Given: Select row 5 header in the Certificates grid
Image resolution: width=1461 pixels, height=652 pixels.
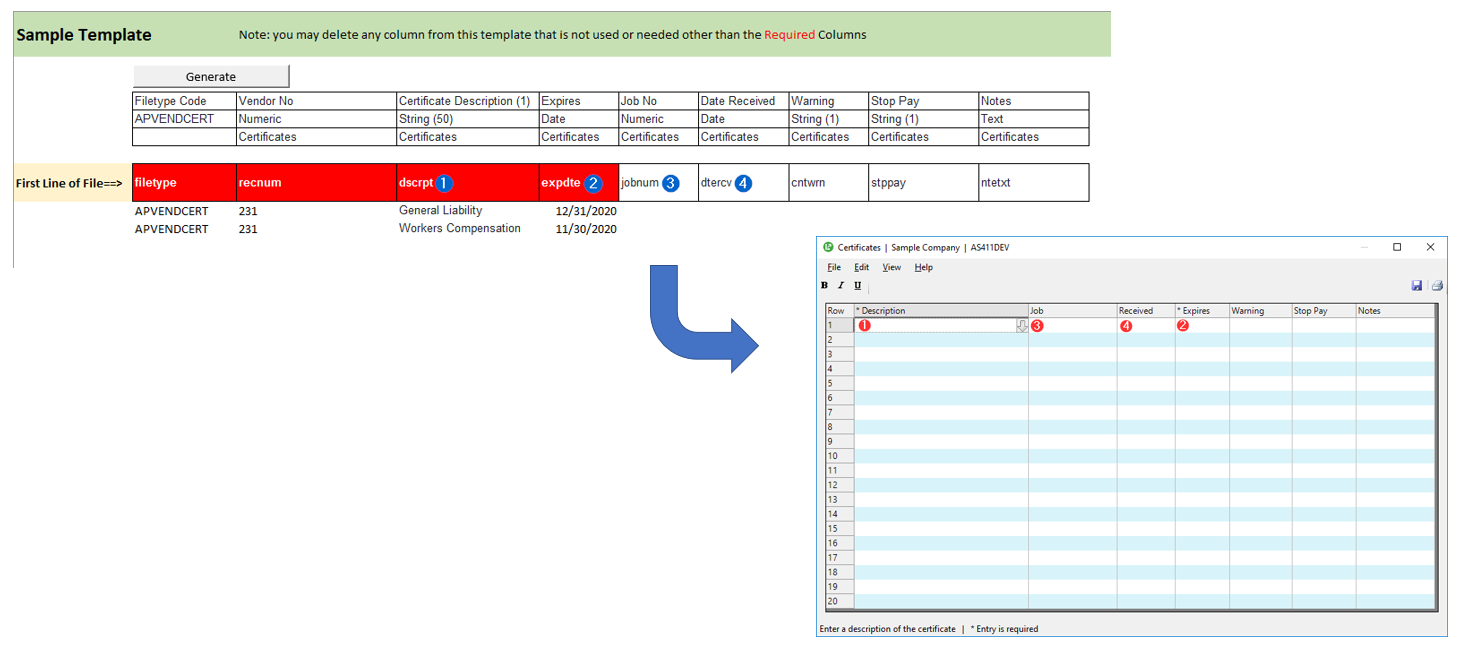Looking at the screenshot, I should (838, 383).
